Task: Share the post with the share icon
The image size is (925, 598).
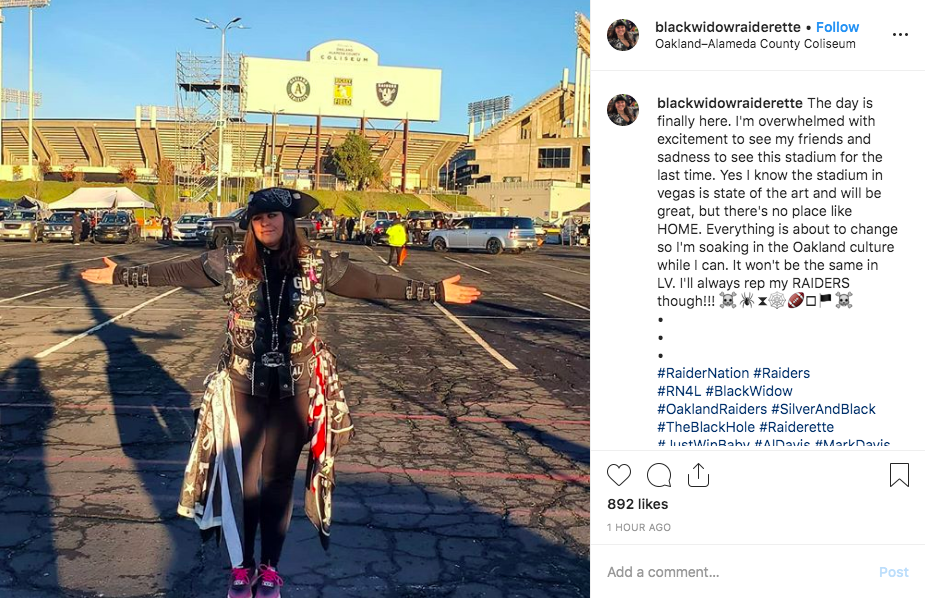Action: (x=698, y=475)
